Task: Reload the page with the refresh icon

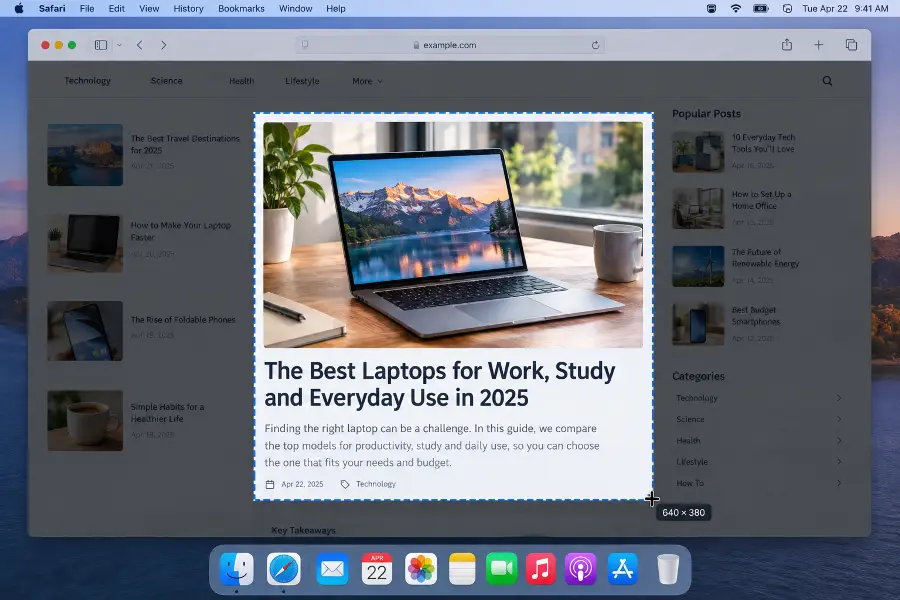Action: [595, 45]
